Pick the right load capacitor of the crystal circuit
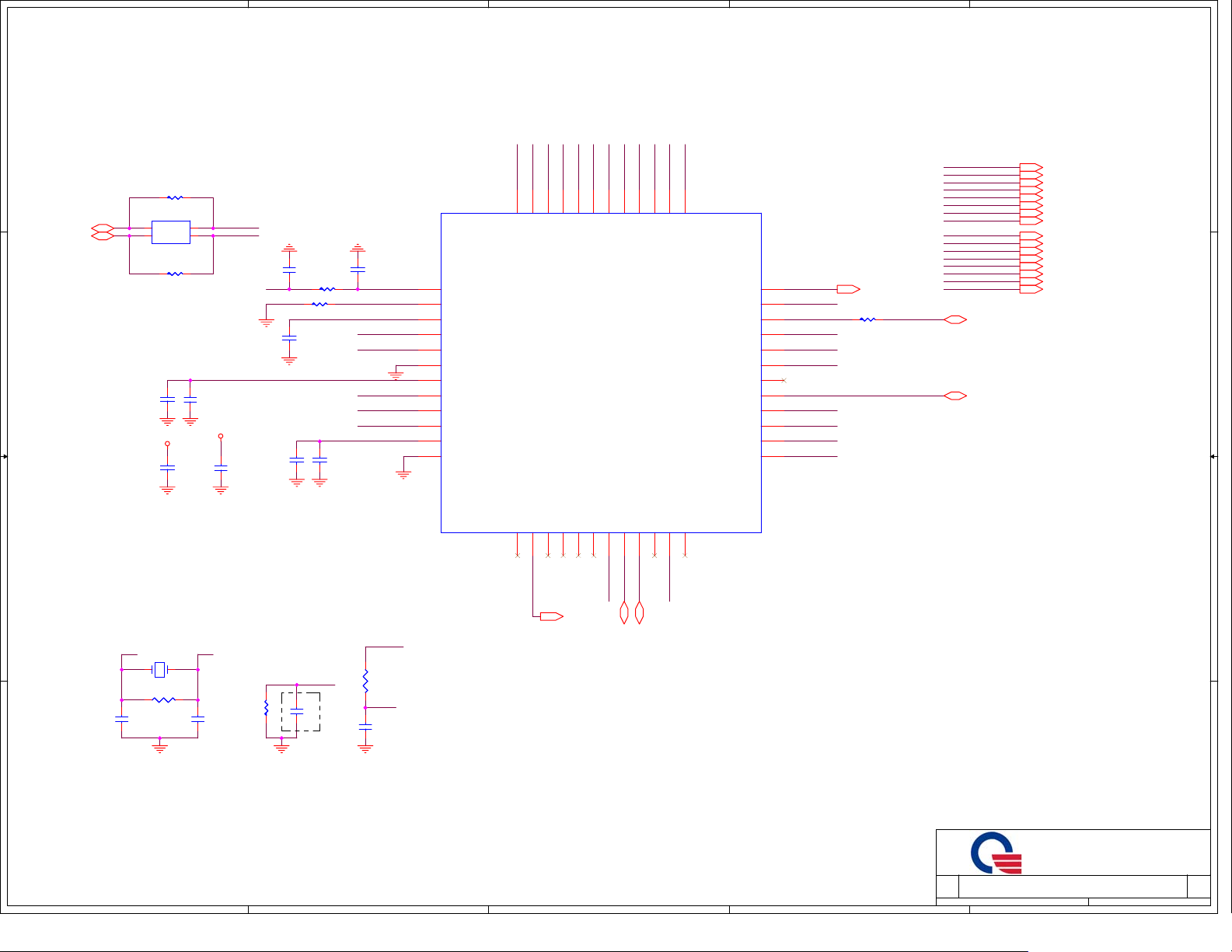This screenshot has height=952, width=1232. 198,719
